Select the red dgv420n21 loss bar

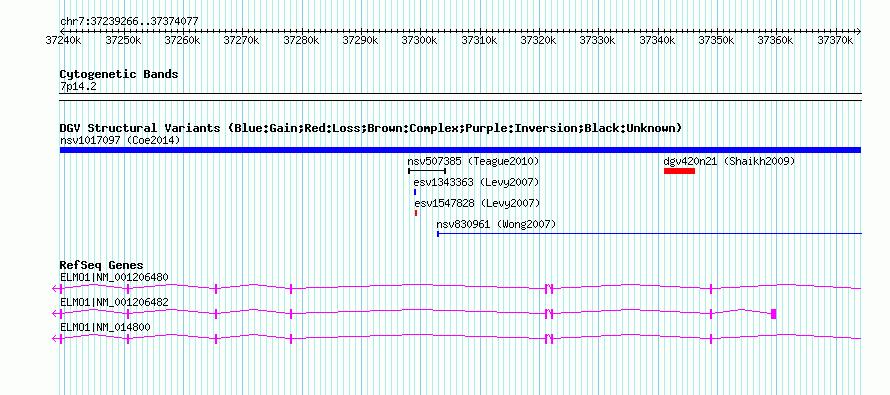[x=679, y=171]
